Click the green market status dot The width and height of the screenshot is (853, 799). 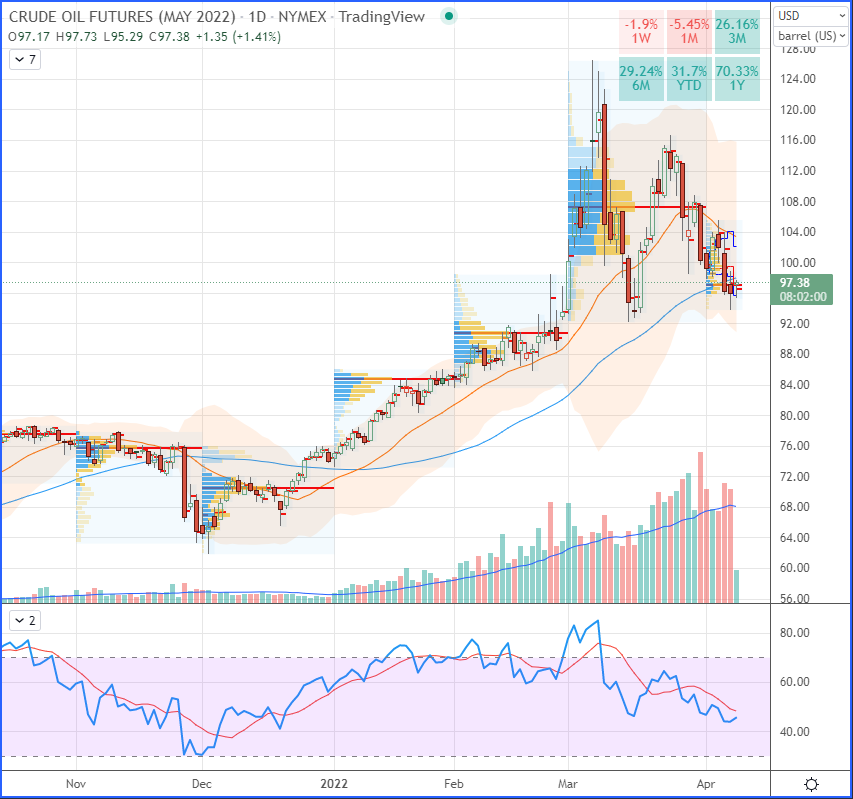coord(449,16)
